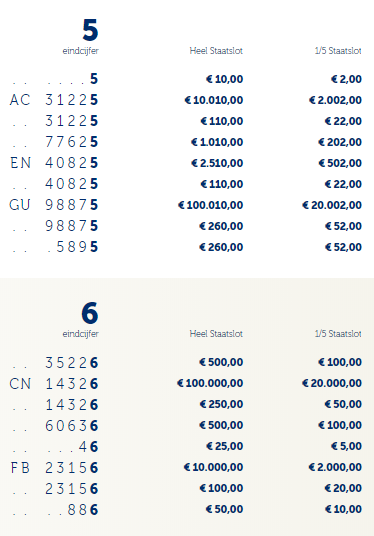Select the 77625 lot number row

click(55, 142)
